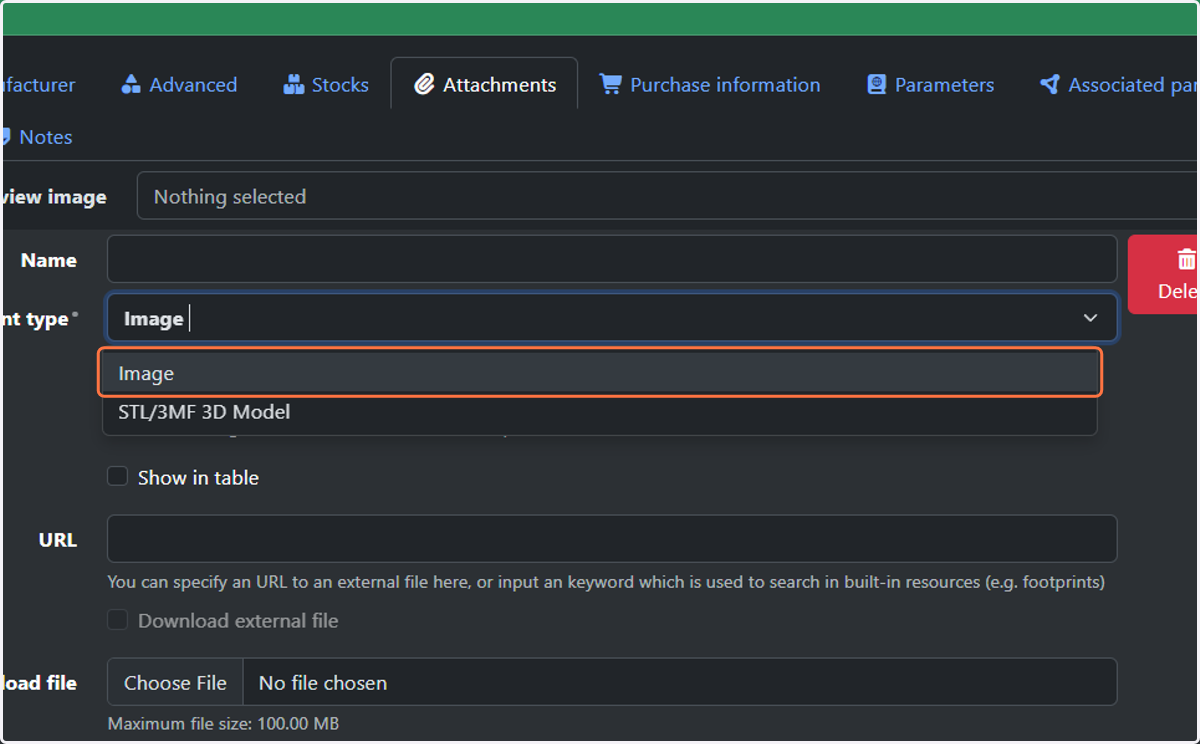
Task: Click the 'Maximum file size: 100.00 MB' text
Action: [x=223, y=723]
